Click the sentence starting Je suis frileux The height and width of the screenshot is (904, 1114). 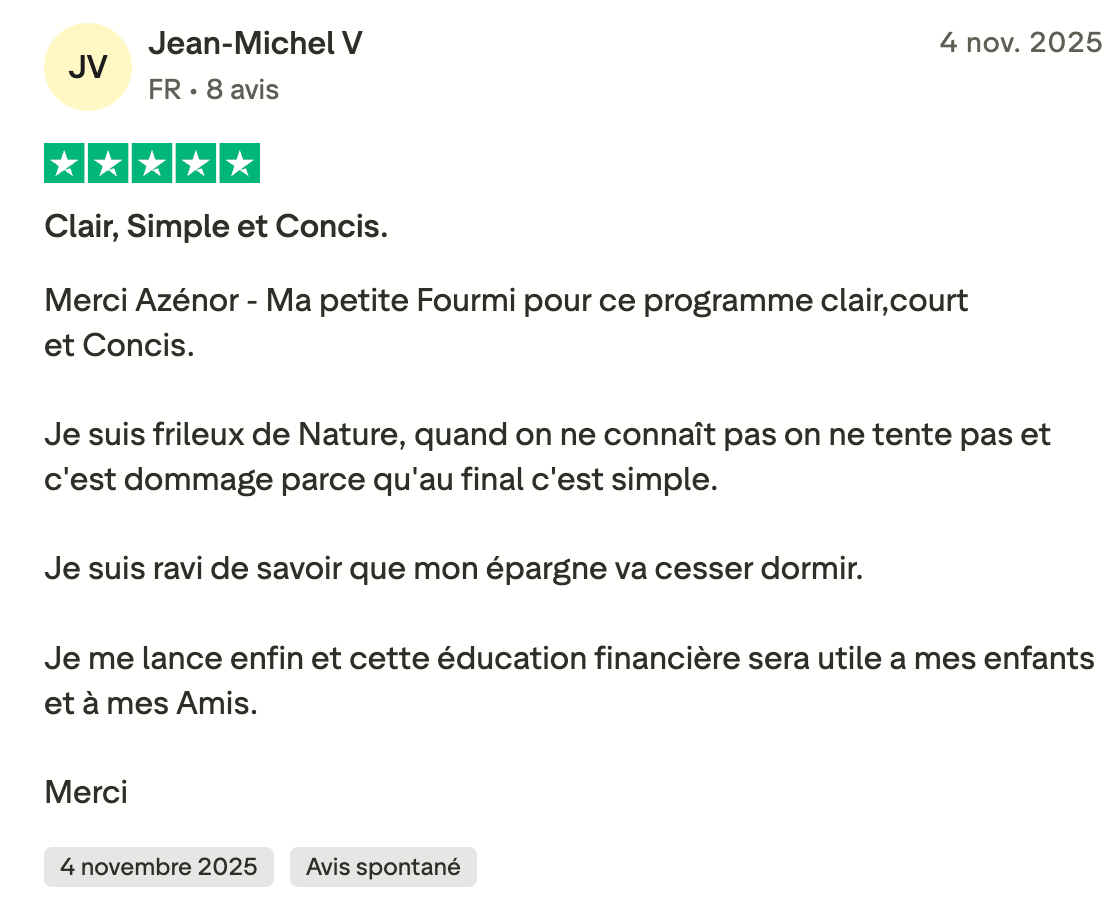(547, 435)
